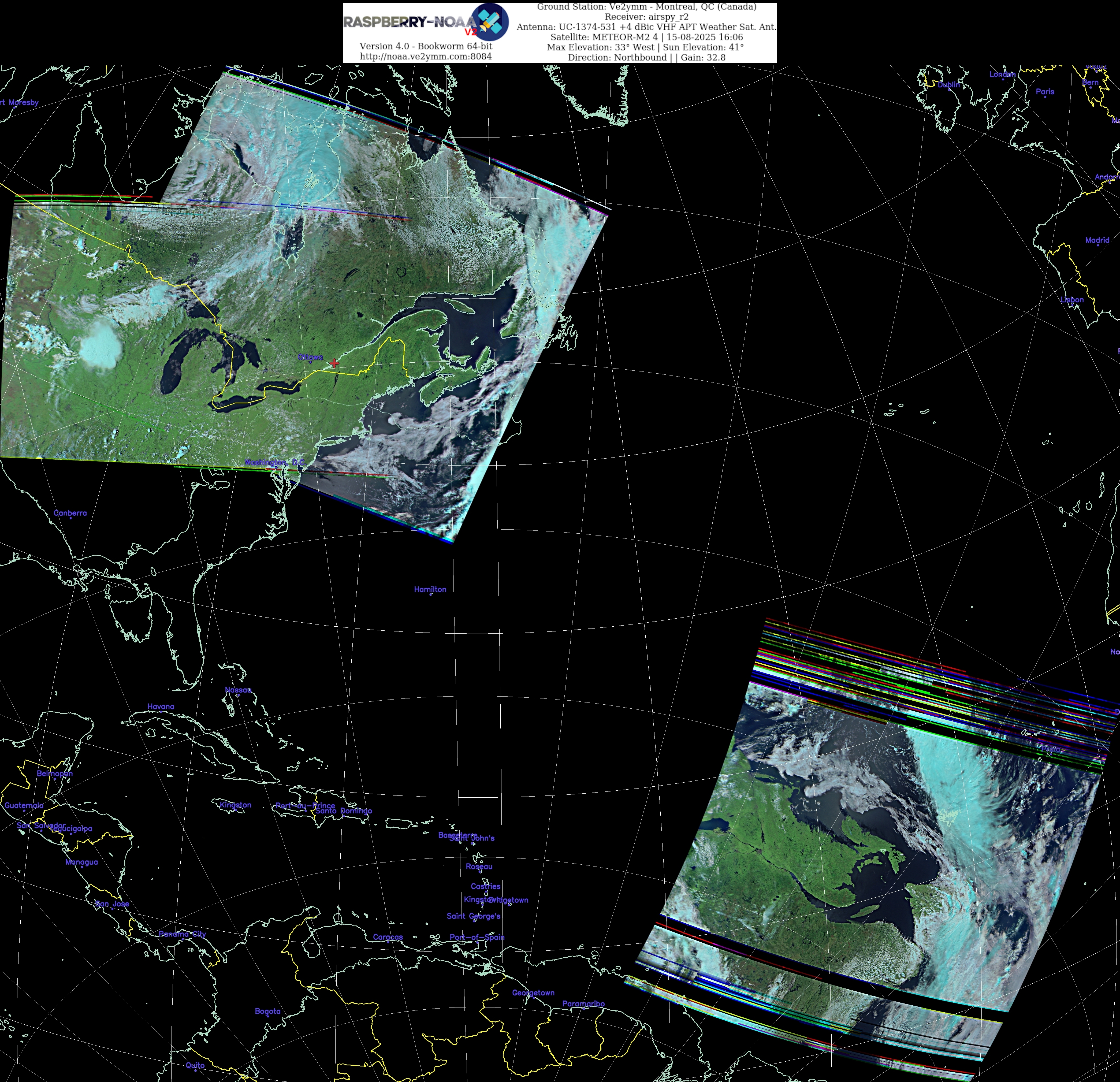The width and height of the screenshot is (1120, 1082).
Task: Click the Quito city label
Action: pyautogui.click(x=195, y=1065)
